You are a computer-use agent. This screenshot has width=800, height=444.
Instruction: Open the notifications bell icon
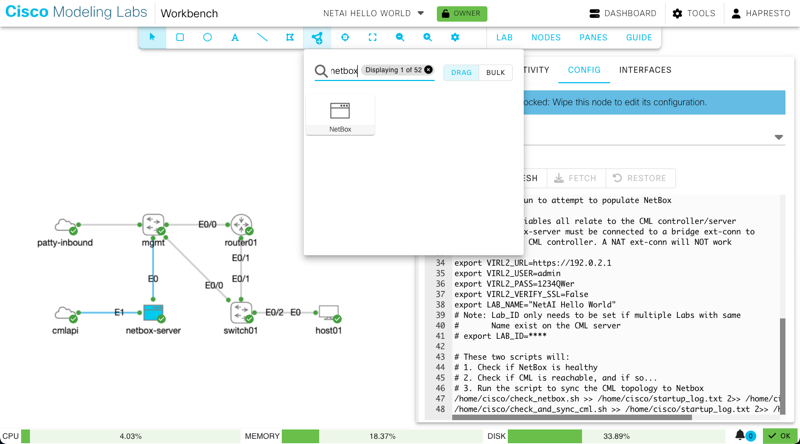(x=741, y=435)
